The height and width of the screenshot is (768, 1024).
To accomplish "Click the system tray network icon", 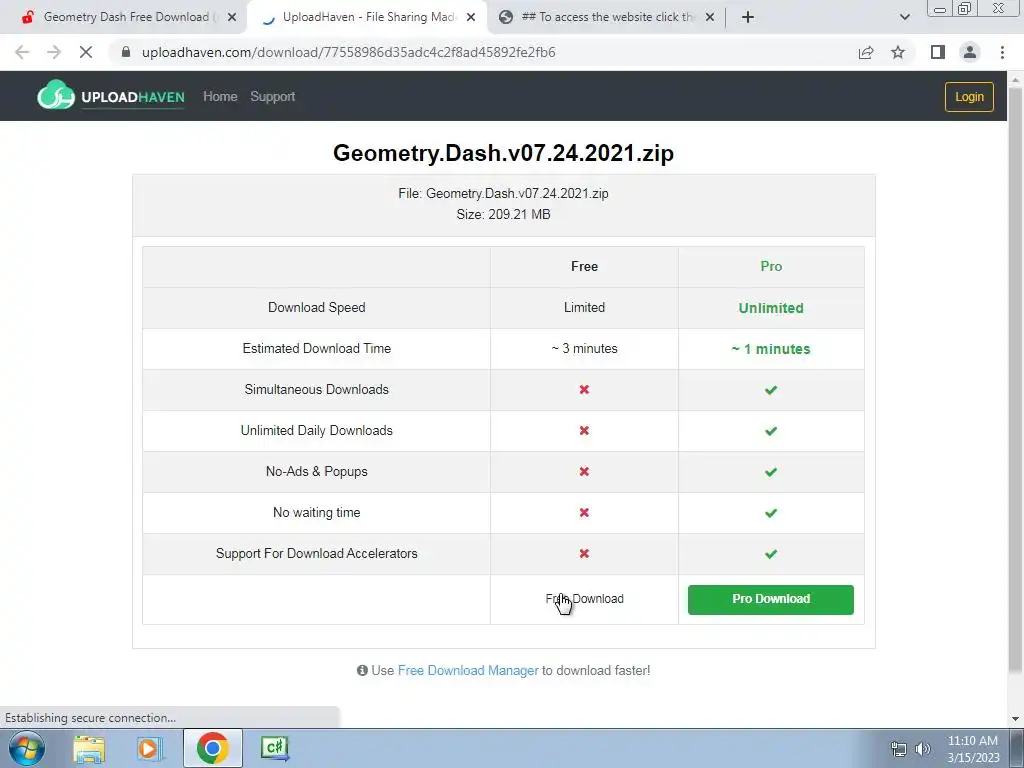I will [x=899, y=749].
